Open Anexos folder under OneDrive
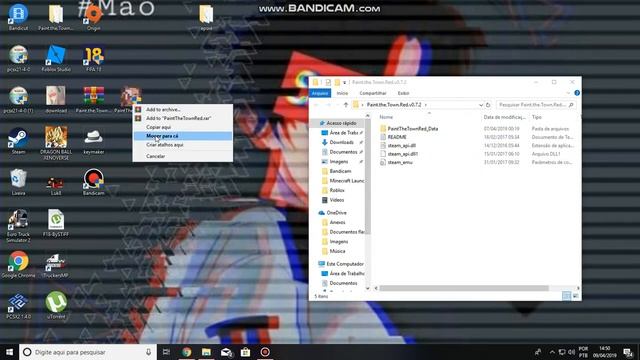 click(337, 222)
